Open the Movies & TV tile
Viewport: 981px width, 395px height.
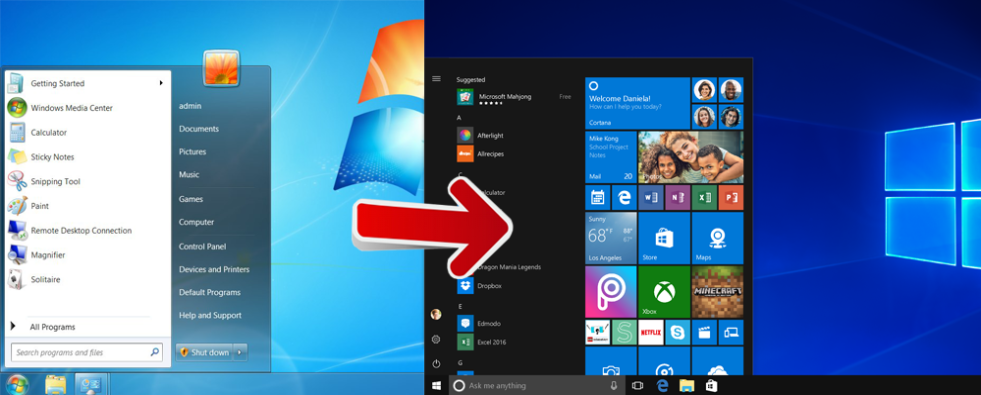pos(704,332)
